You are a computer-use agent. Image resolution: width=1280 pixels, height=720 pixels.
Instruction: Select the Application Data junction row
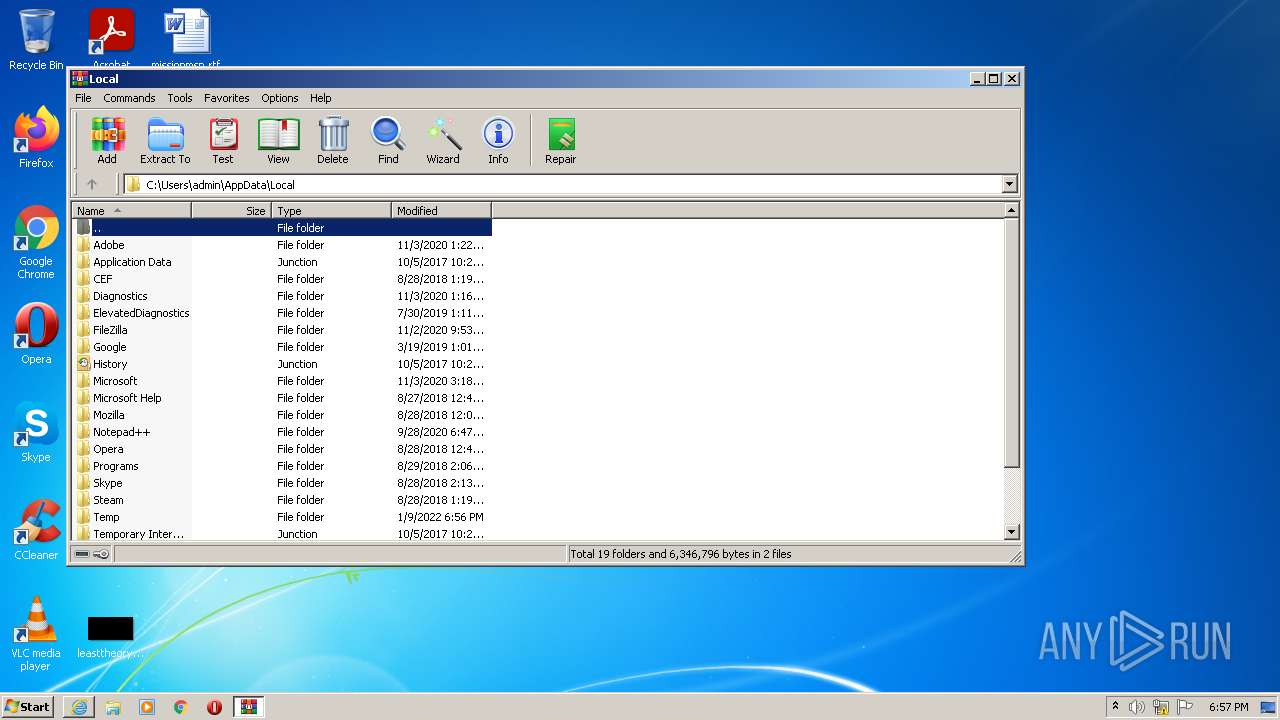click(x=282, y=262)
